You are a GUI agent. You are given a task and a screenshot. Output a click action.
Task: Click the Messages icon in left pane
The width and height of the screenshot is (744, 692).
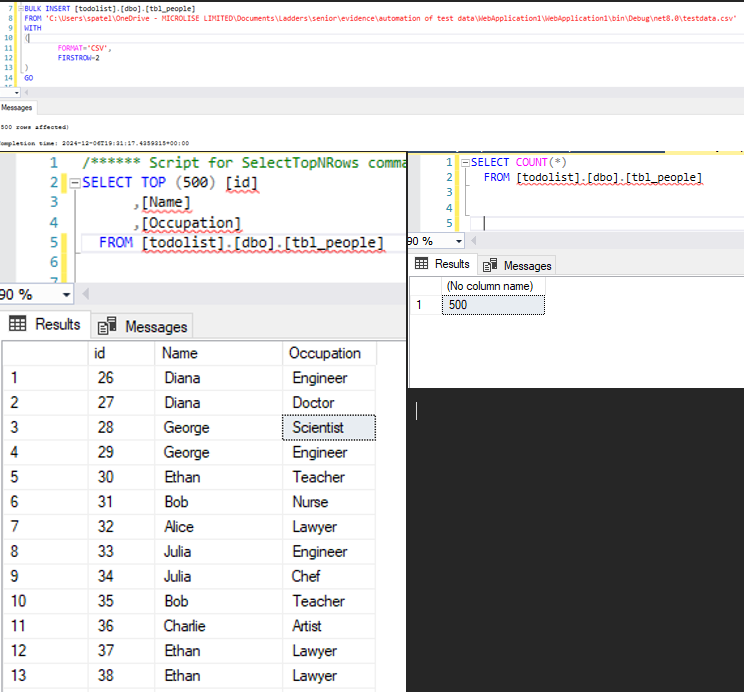(107, 326)
